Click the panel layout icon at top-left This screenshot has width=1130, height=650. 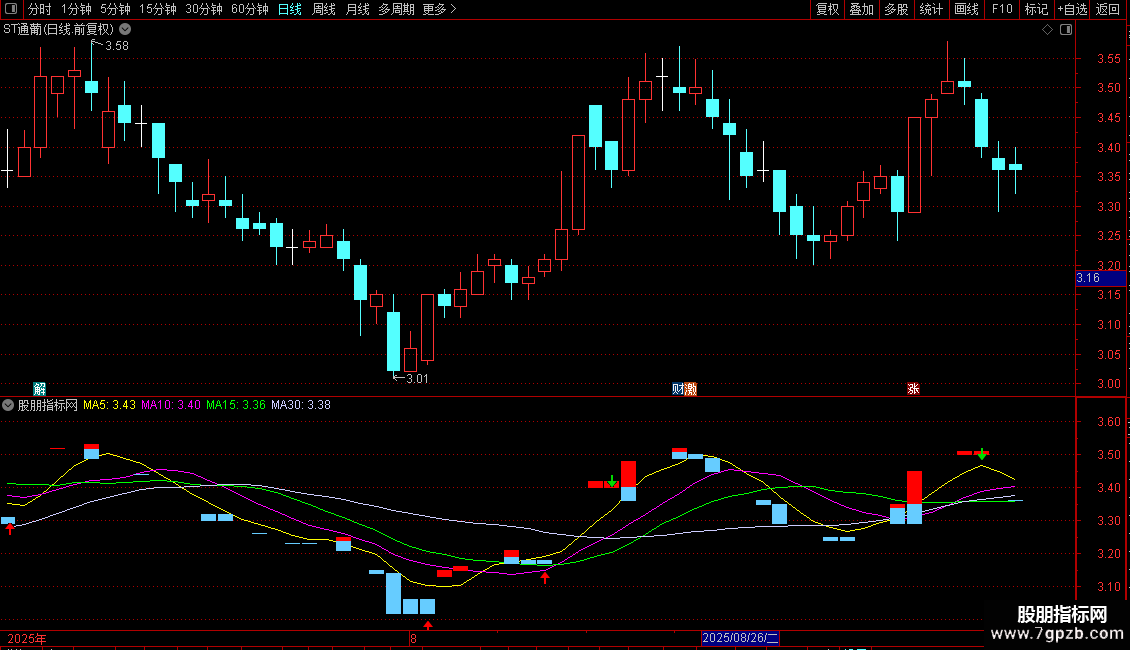coord(11,9)
